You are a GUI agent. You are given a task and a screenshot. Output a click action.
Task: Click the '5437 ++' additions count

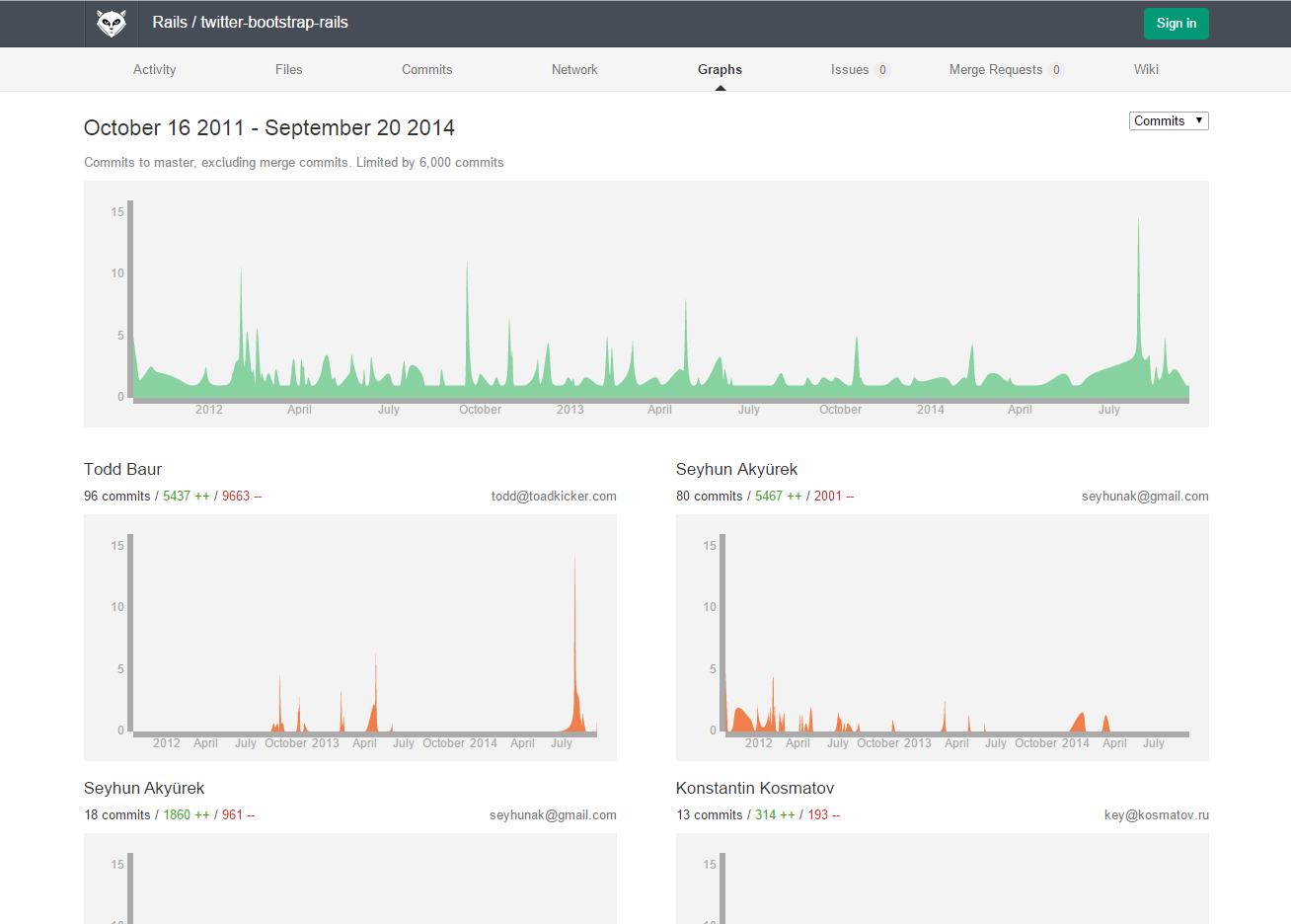(187, 496)
